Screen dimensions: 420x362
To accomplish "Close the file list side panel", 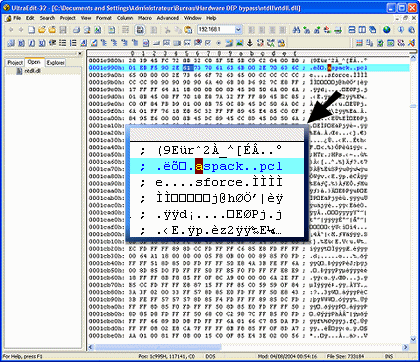I will 80,53.
